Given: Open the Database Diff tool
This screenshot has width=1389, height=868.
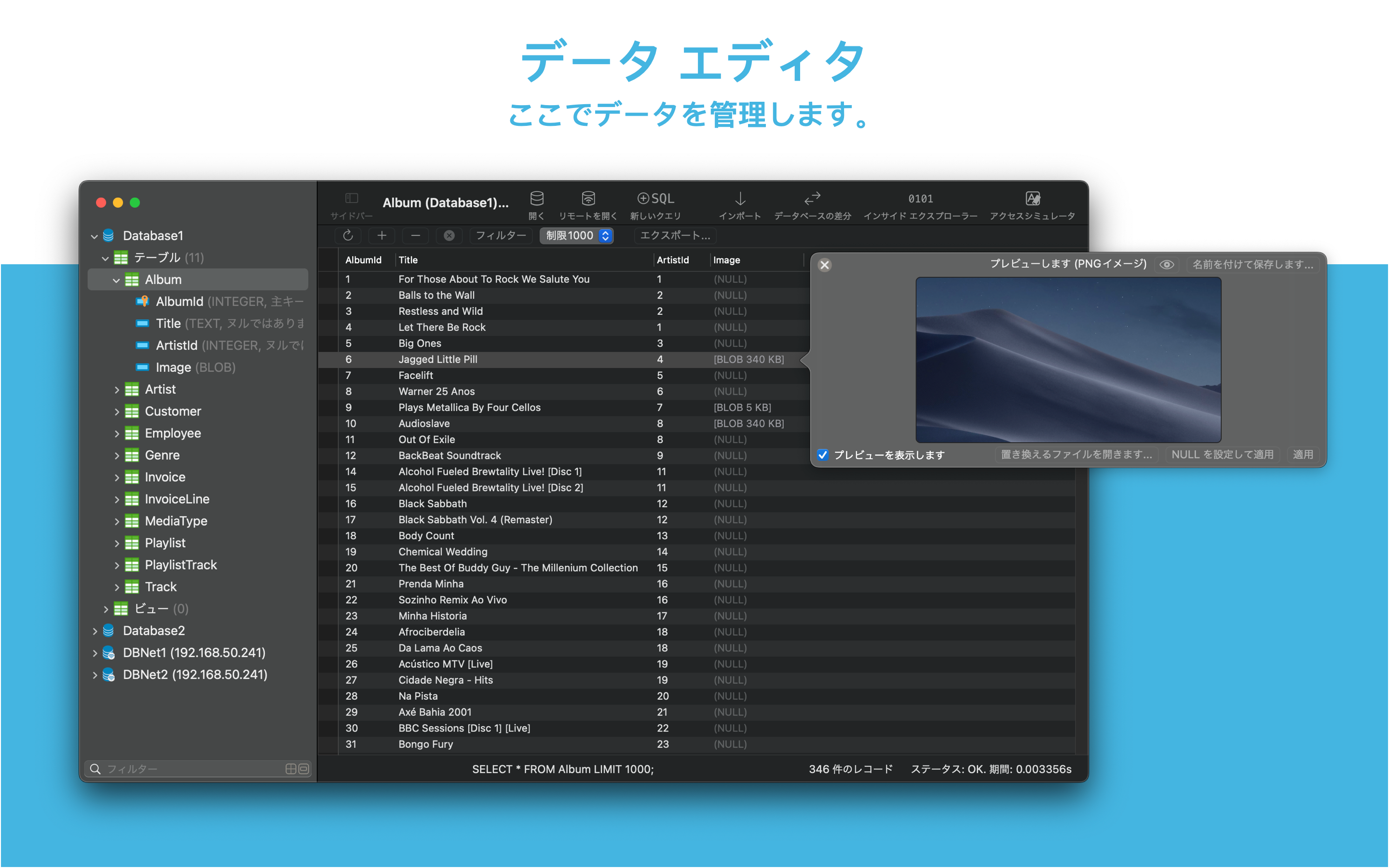Looking at the screenshot, I should coord(812,199).
